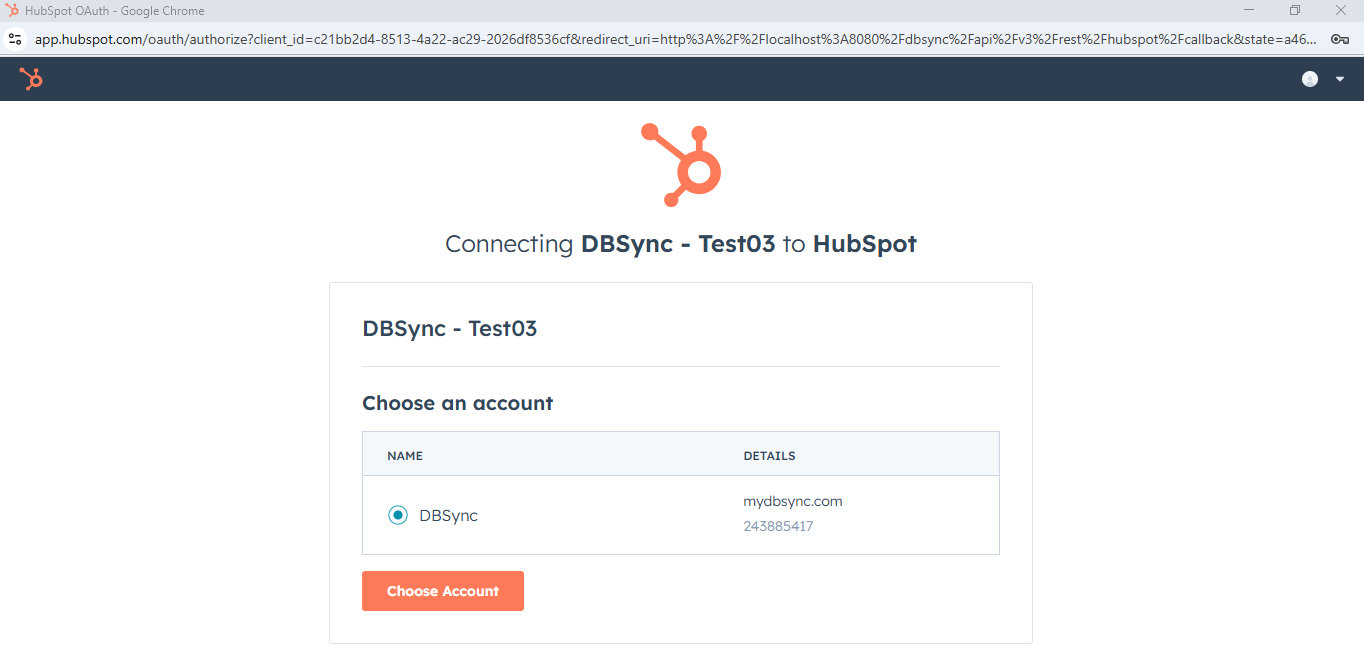Screen dimensions: 1364x645
Task: Click the user avatar icon in header
Action: pyautogui.click(x=1309, y=79)
